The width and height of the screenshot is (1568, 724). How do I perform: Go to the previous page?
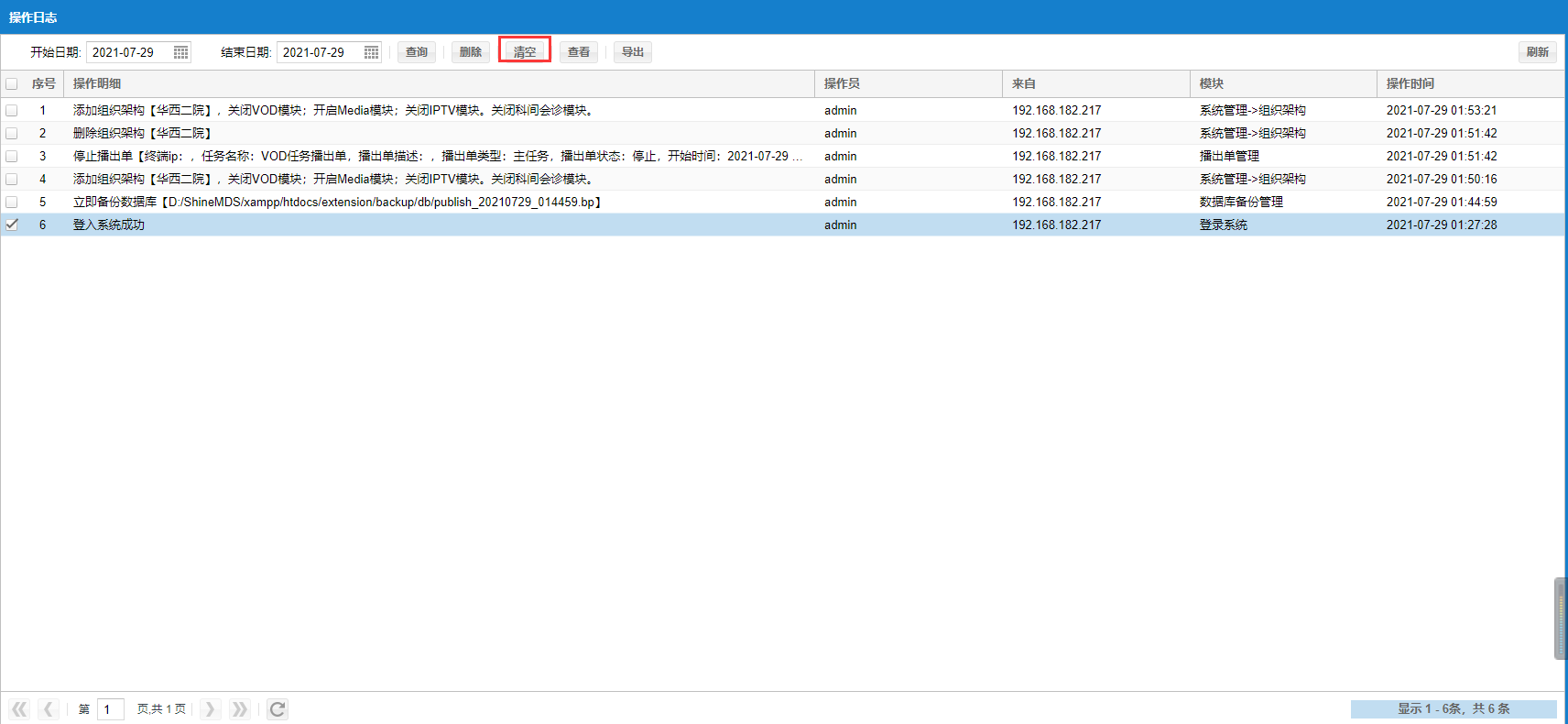pos(49,709)
